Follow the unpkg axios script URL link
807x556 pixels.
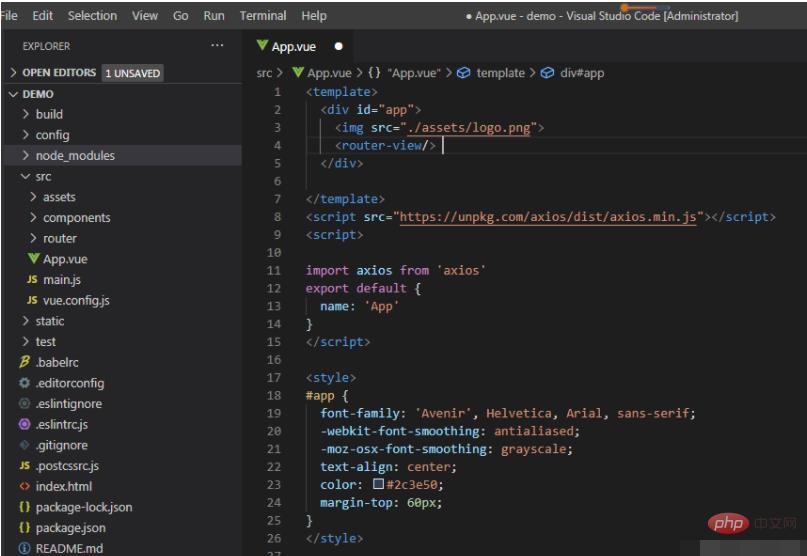pos(548,217)
